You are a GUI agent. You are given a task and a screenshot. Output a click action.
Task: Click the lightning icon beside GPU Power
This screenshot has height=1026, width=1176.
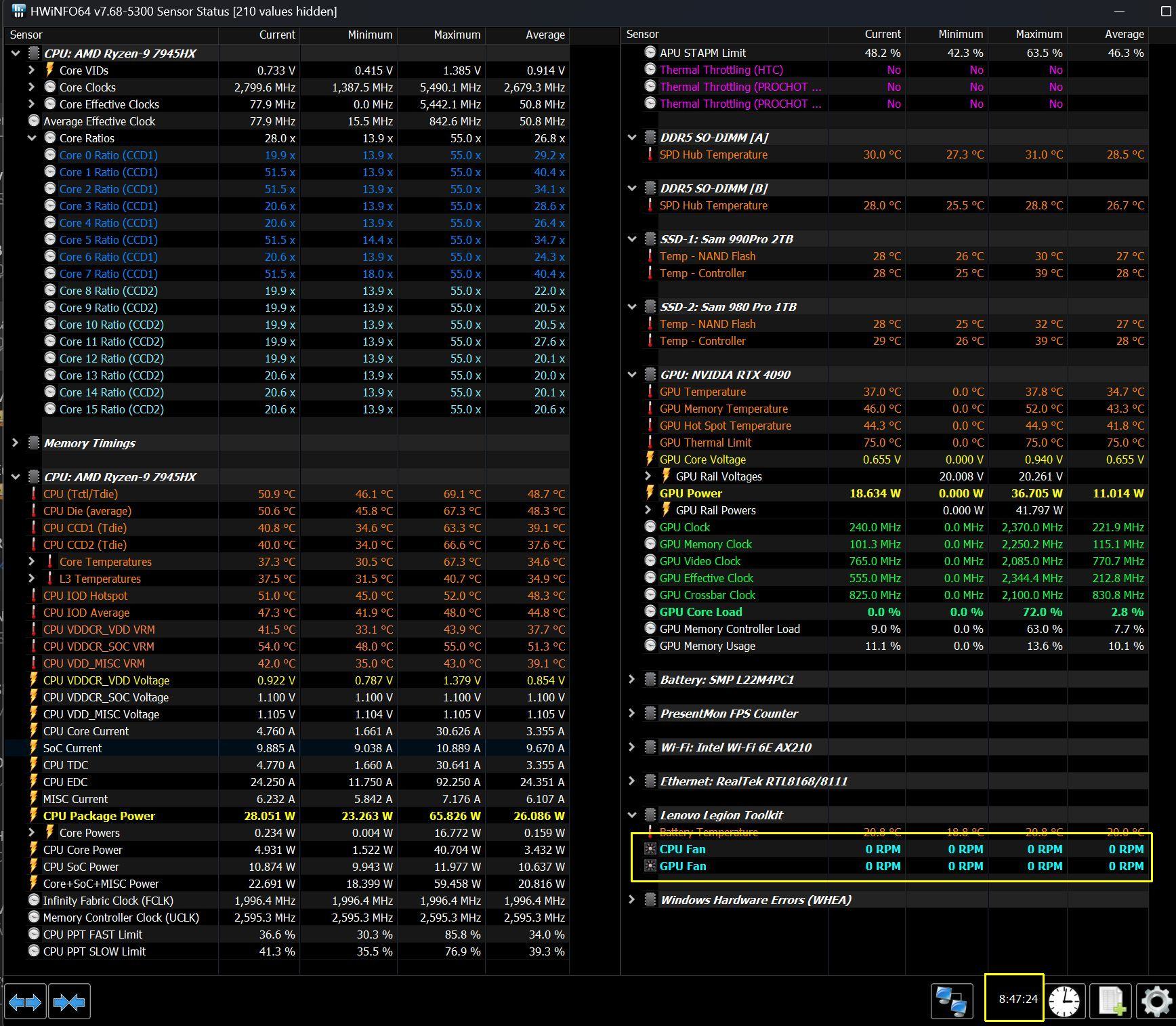(x=650, y=493)
